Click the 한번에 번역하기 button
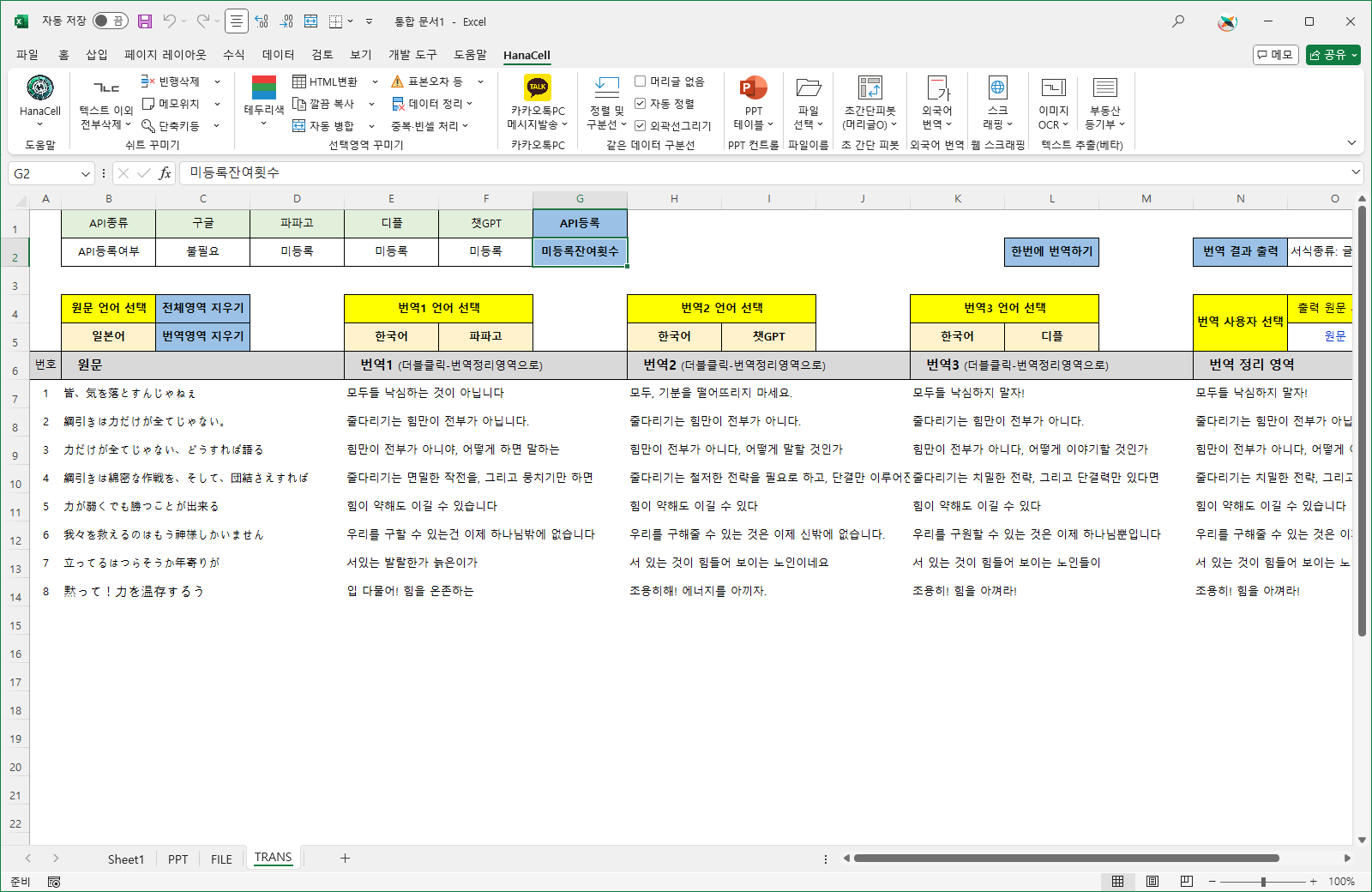Image resolution: width=1372 pixels, height=892 pixels. 1052,251
